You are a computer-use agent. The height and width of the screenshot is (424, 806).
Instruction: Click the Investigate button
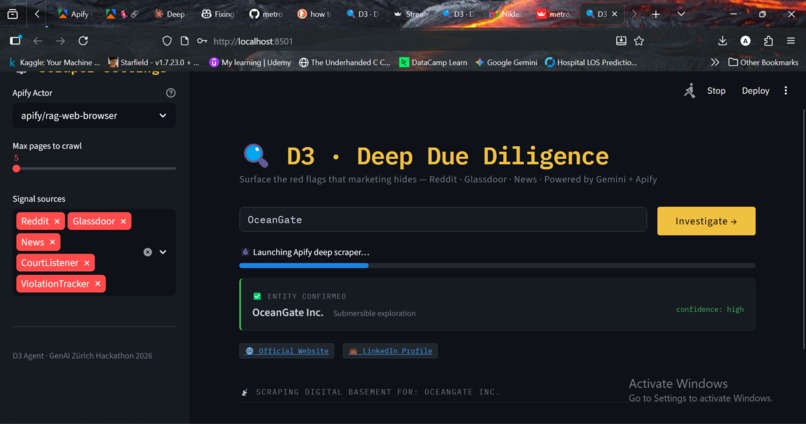click(706, 221)
